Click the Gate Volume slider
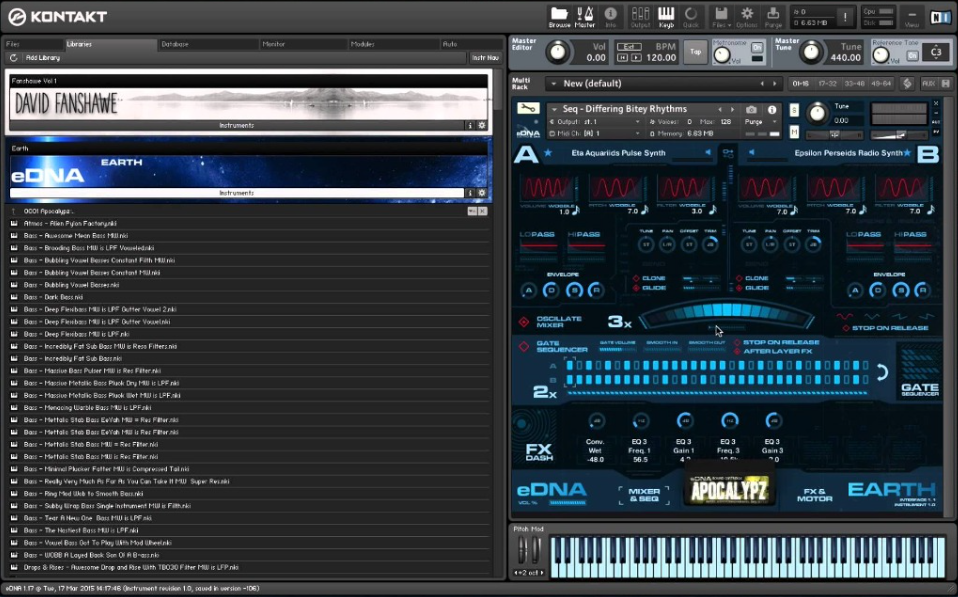 tap(617, 349)
